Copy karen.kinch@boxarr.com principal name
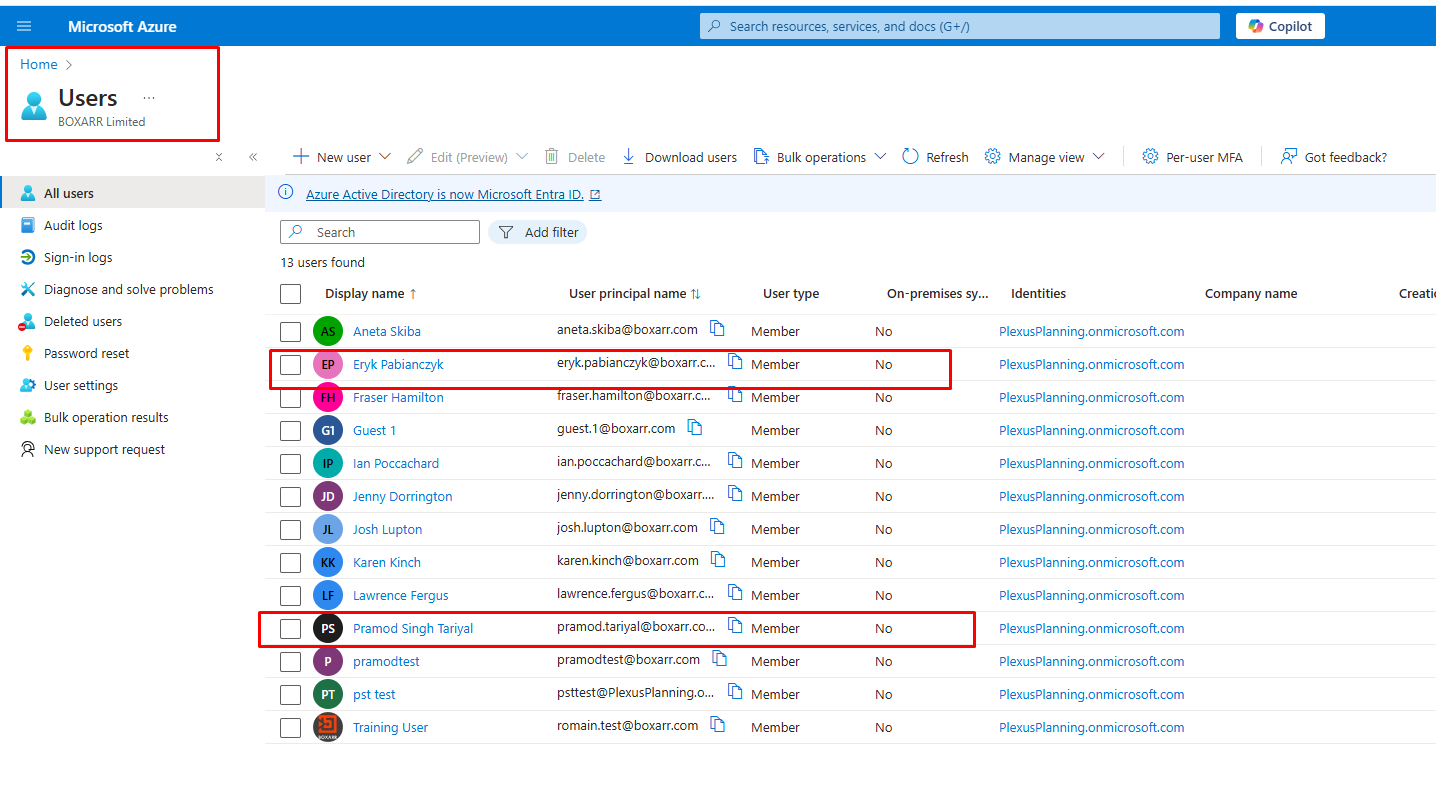This screenshot has height=790, width=1436. (718, 559)
